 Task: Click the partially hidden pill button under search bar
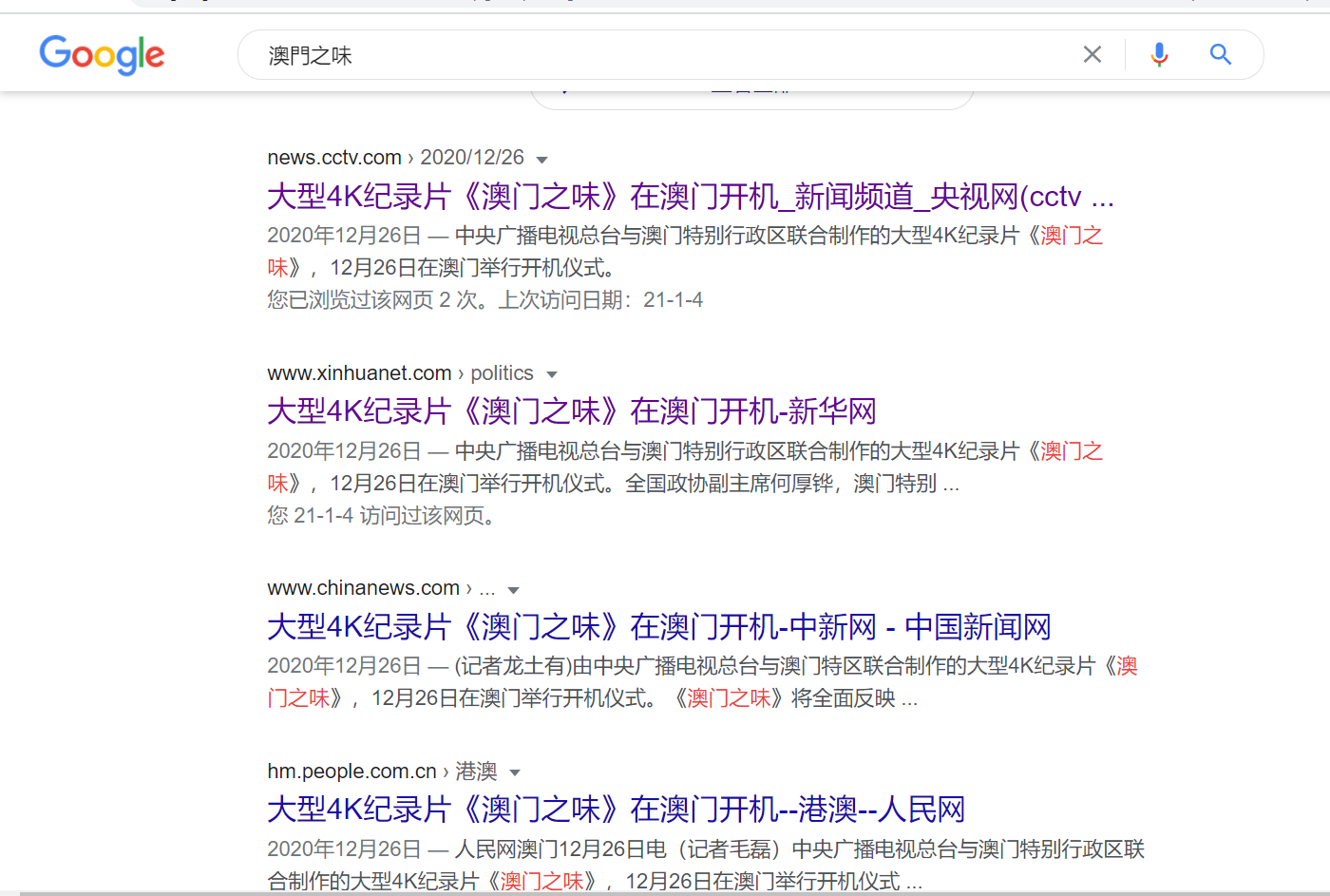[x=751, y=97]
